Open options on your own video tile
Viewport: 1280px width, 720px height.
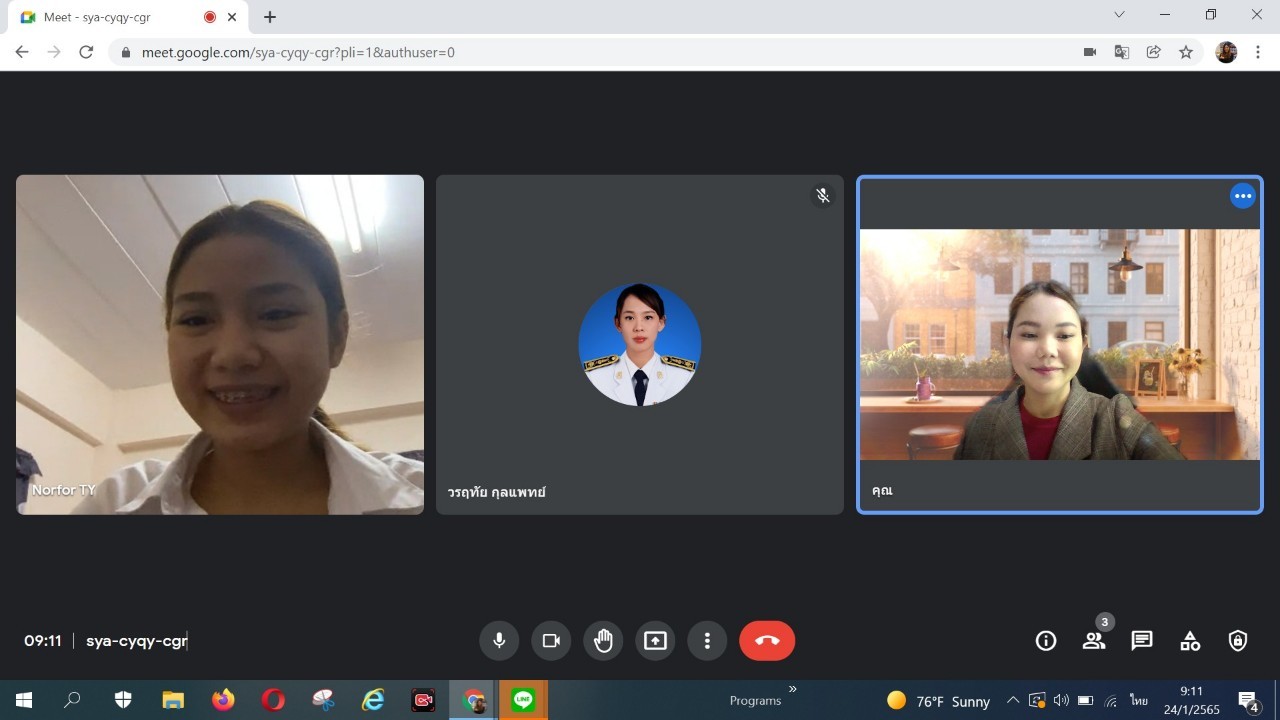(1242, 196)
